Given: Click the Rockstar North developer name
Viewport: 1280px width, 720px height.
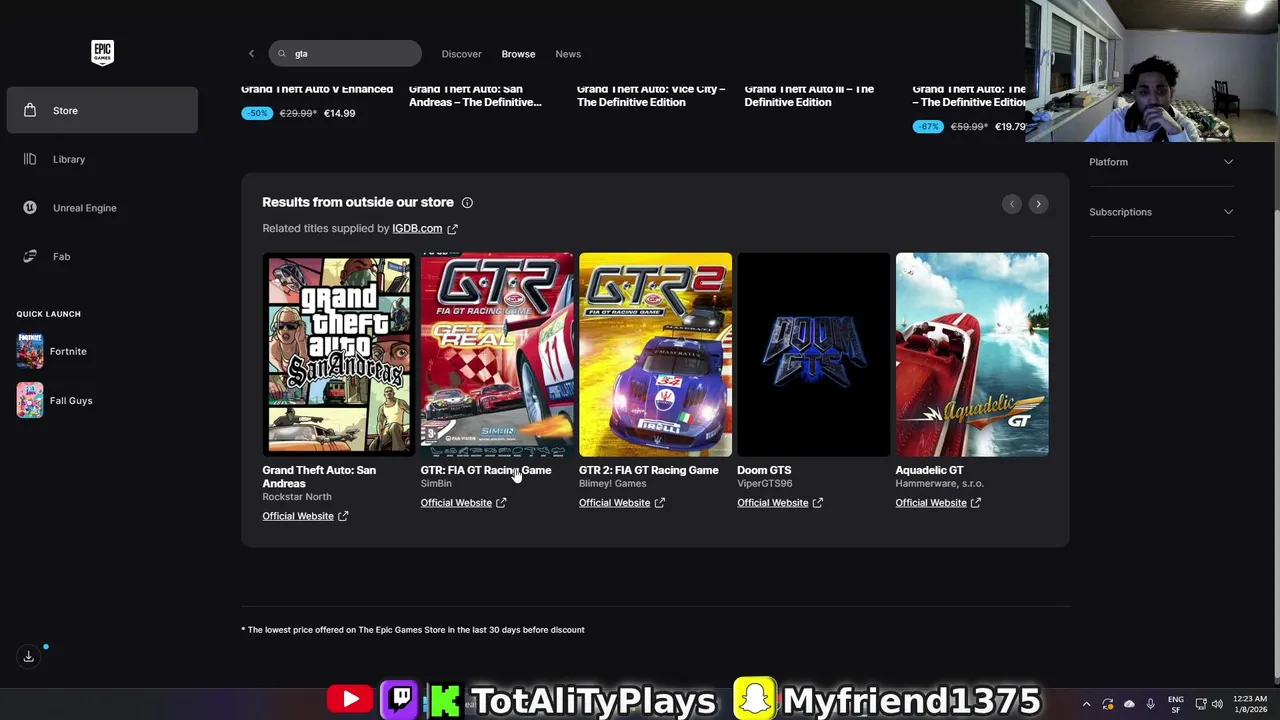Looking at the screenshot, I should pyautogui.click(x=297, y=497).
